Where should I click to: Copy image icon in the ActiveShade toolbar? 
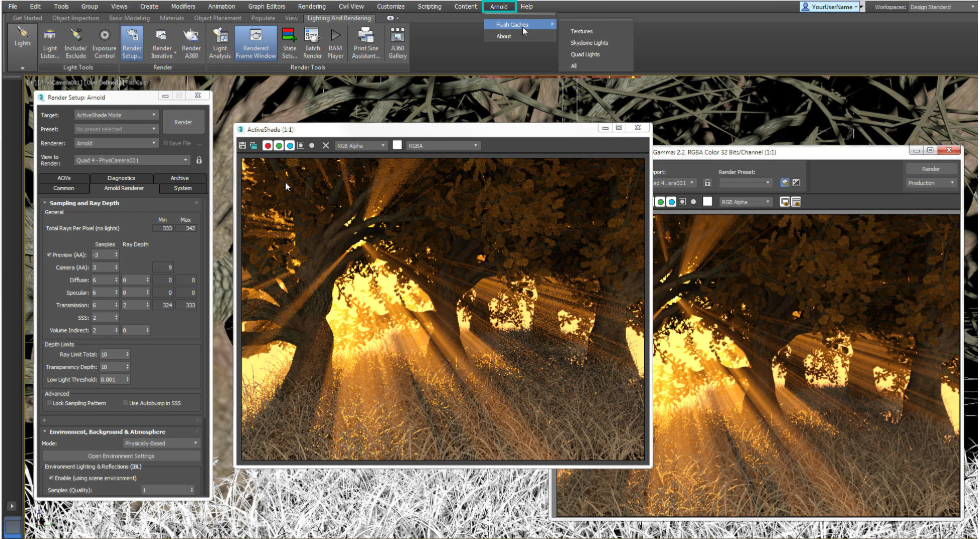tap(254, 145)
